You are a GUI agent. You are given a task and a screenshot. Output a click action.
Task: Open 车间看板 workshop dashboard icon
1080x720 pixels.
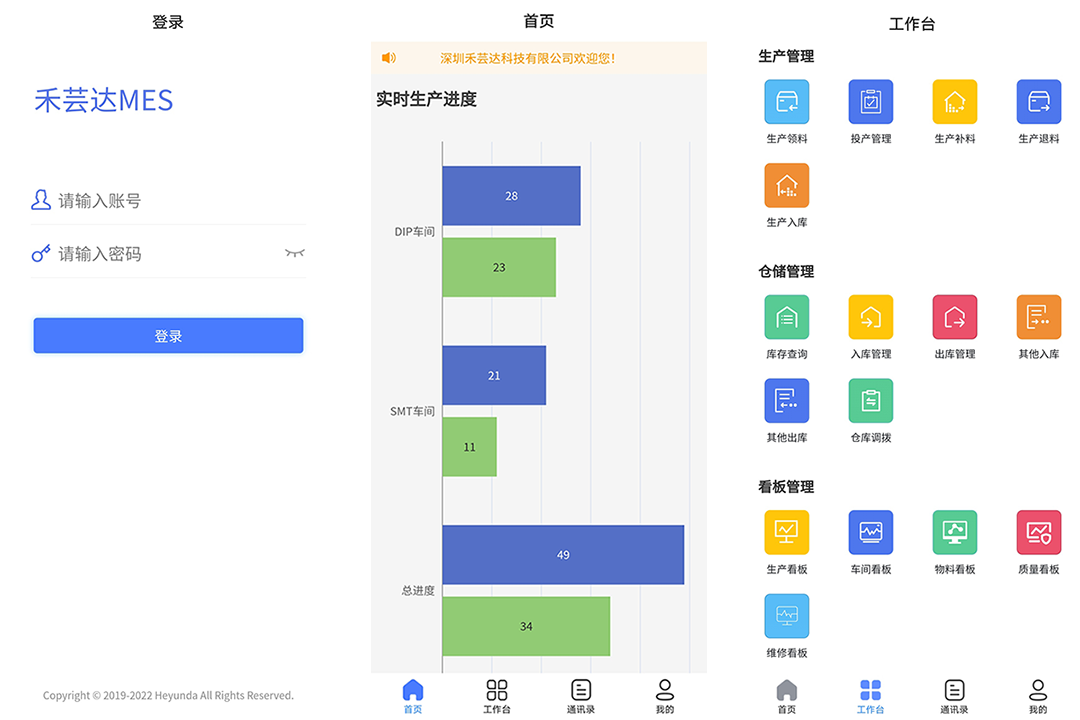click(x=871, y=533)
